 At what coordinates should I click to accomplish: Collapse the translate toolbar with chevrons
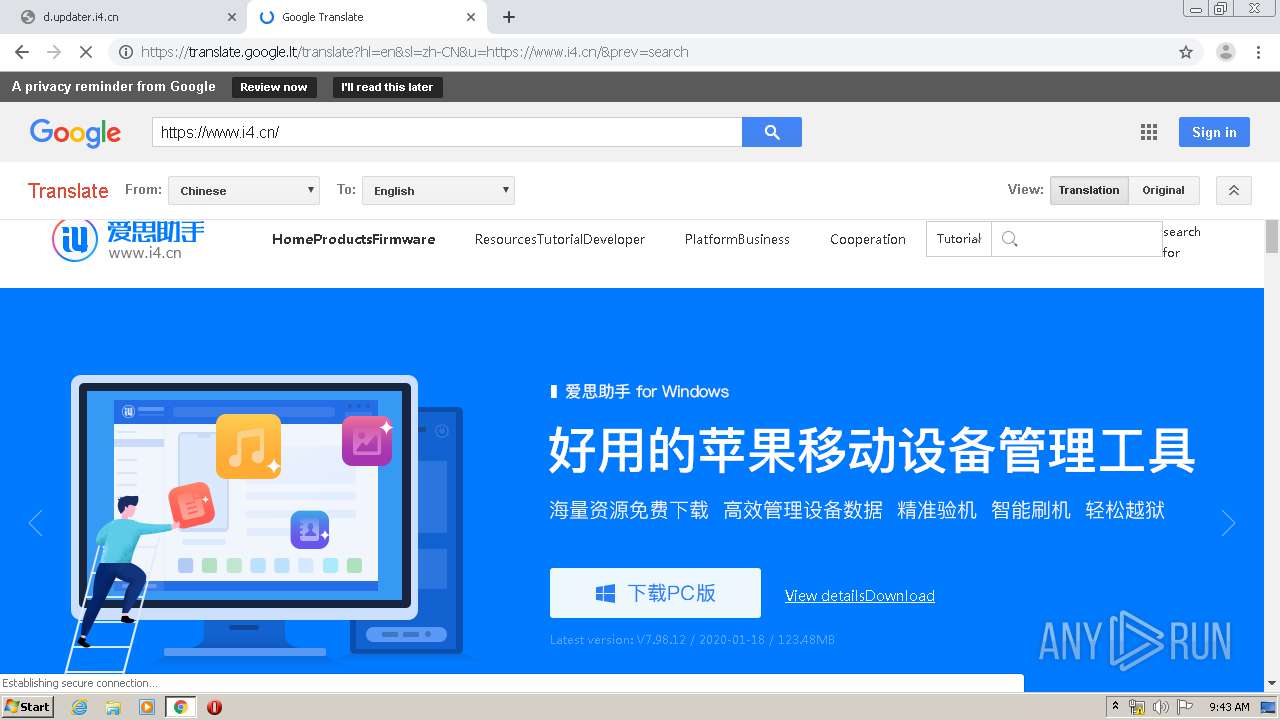pos(1234,190)
